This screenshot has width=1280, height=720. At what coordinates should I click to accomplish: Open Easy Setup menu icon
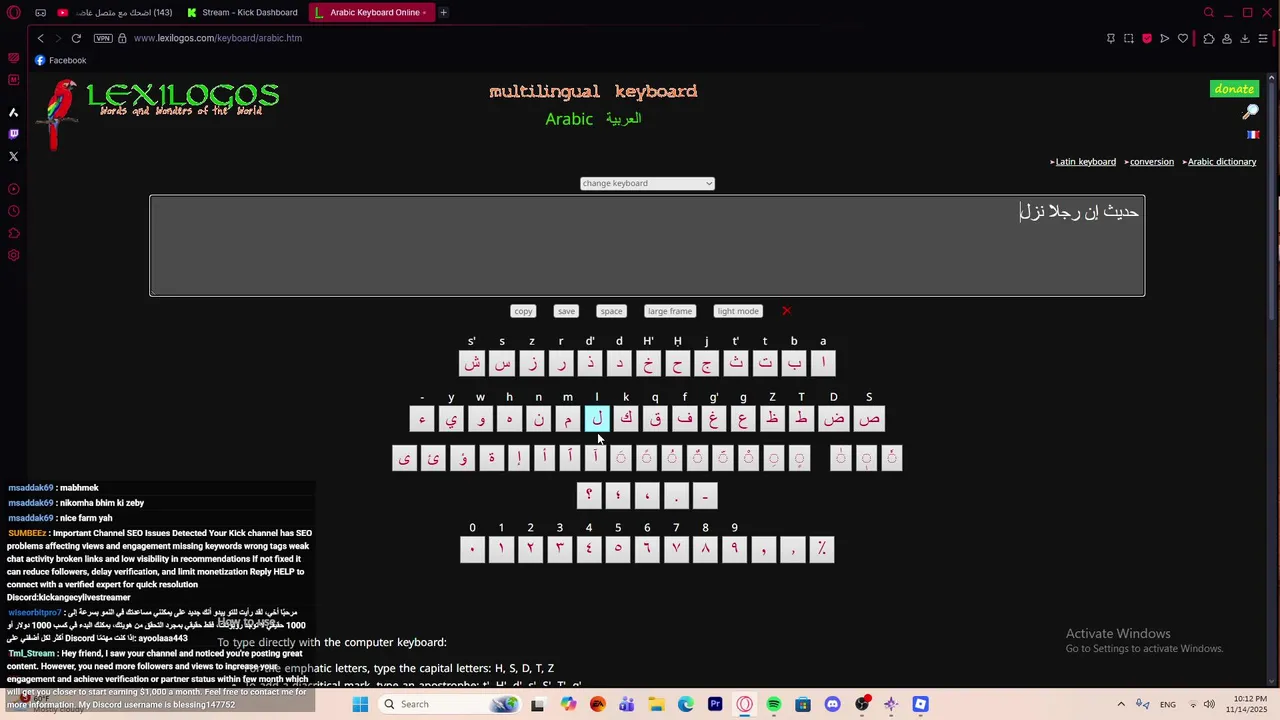pos(1264,38)
